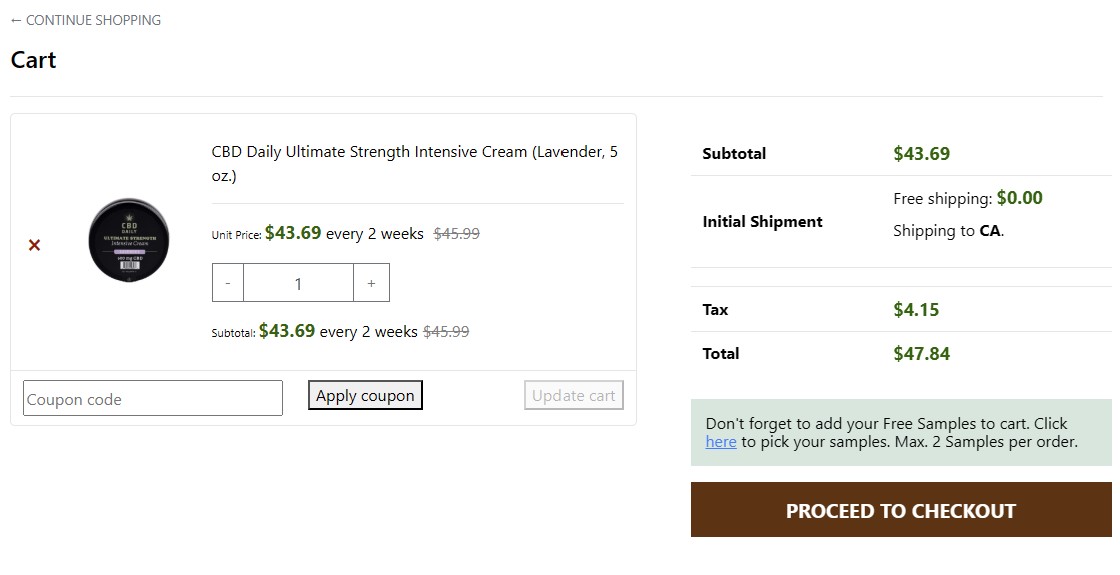Click the Update cart button
This screenshot has height=575, width=1120.
pyautogui.click(x=574, y=395)
